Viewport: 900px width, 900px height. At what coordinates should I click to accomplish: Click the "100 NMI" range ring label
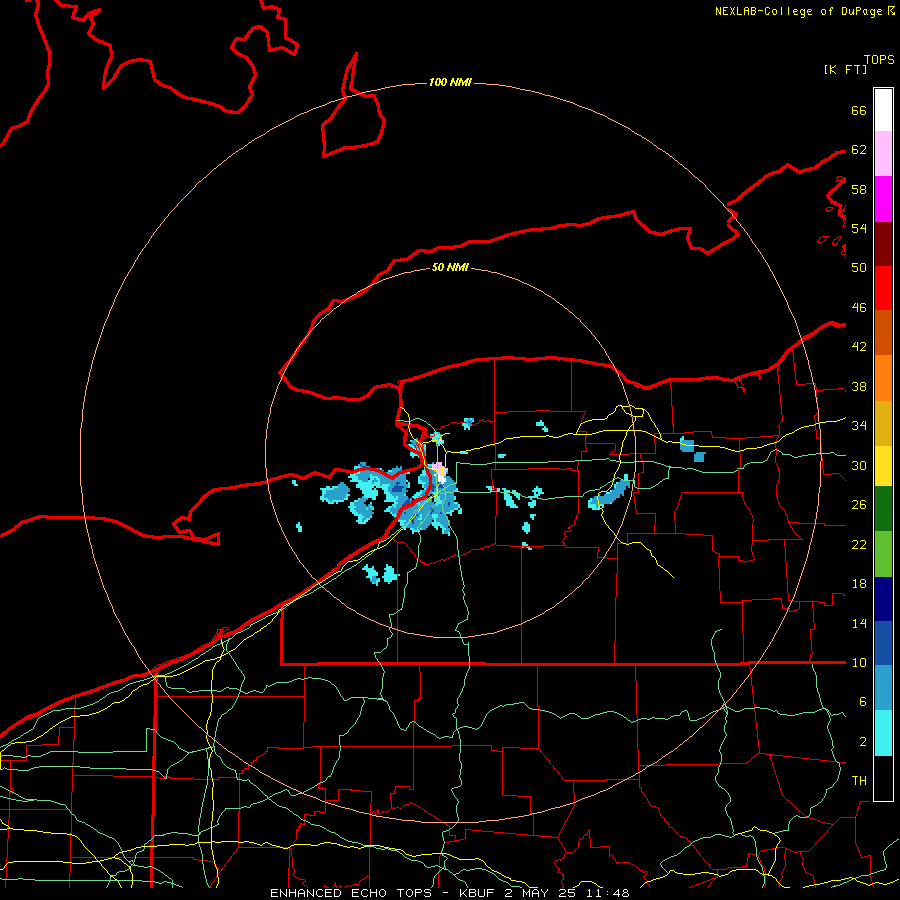[x=450, y=82]
